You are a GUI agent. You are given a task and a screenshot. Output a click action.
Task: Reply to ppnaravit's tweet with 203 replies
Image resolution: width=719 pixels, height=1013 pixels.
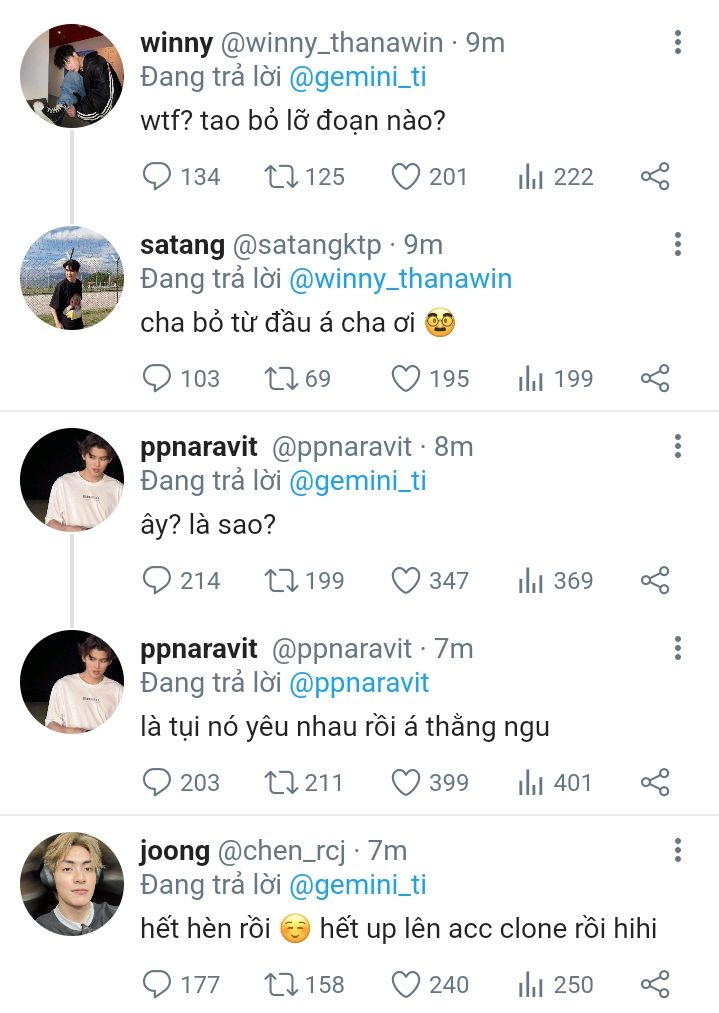point(157,783)
